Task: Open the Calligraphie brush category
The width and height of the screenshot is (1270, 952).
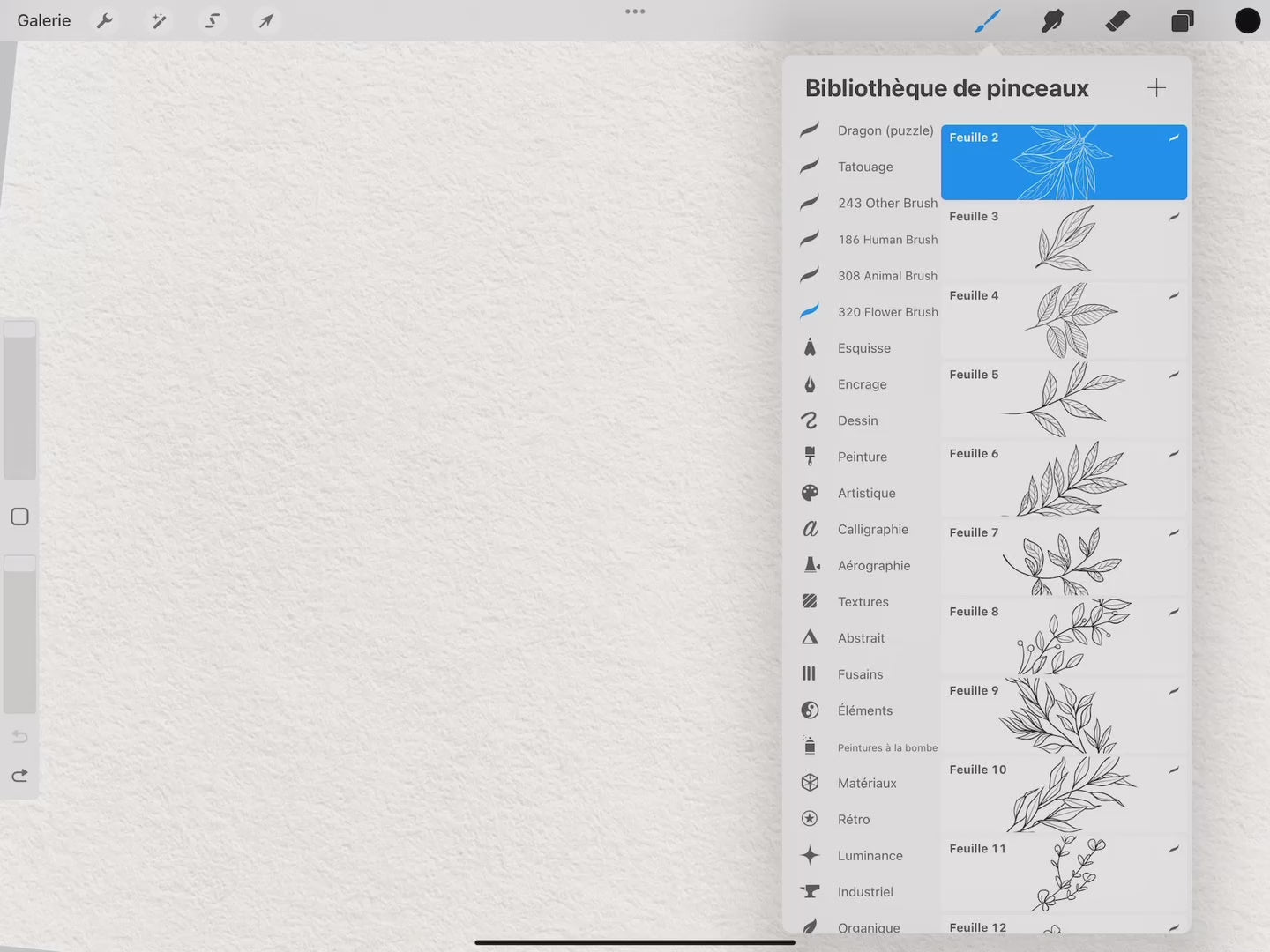Action: click(x=872, y=529)
